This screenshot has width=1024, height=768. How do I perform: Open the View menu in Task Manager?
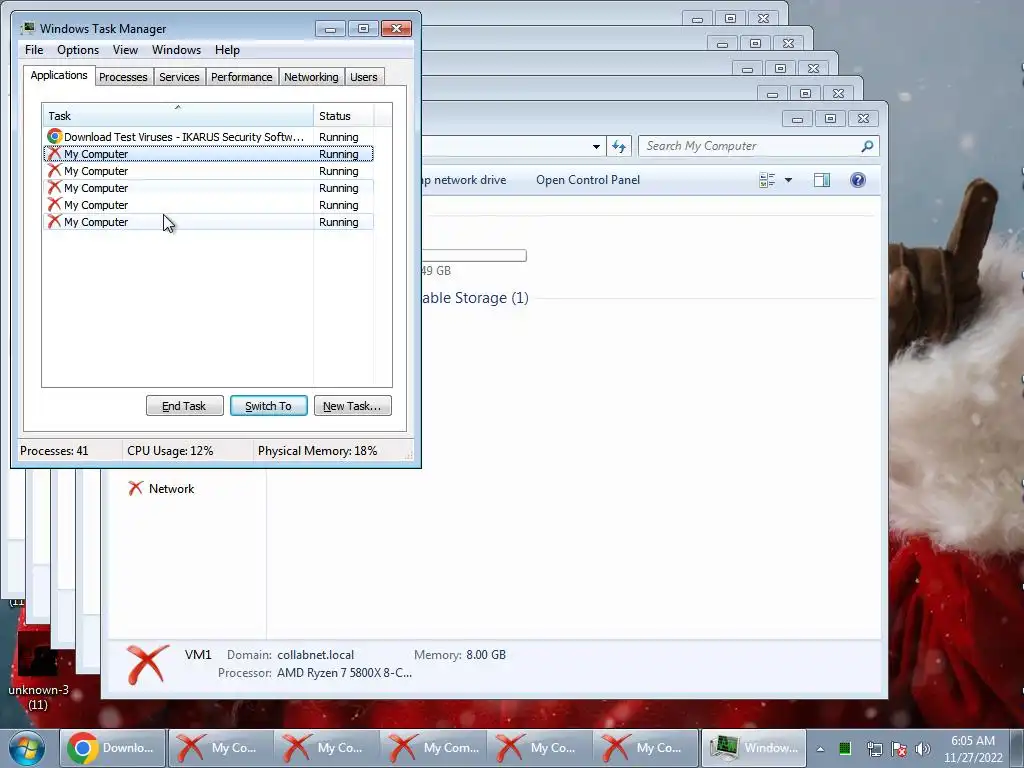[125, 50]
